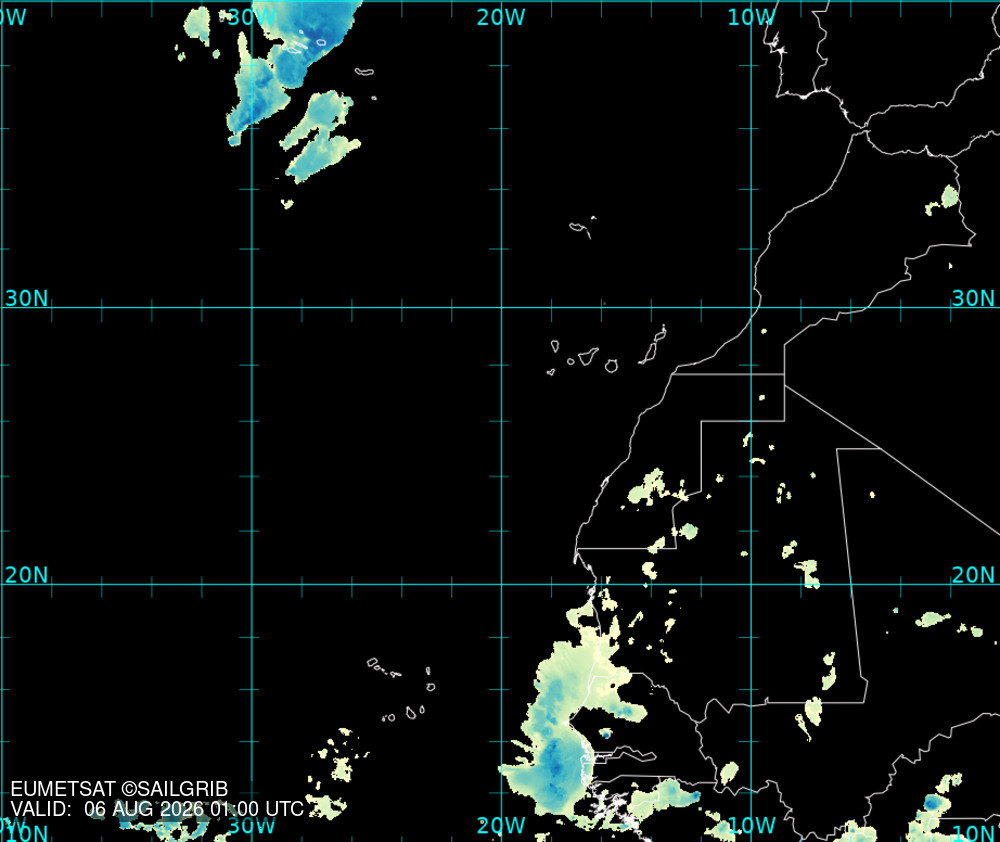
Task: Click the 30N and 20W gridline intersection
Action: [501, 307]
